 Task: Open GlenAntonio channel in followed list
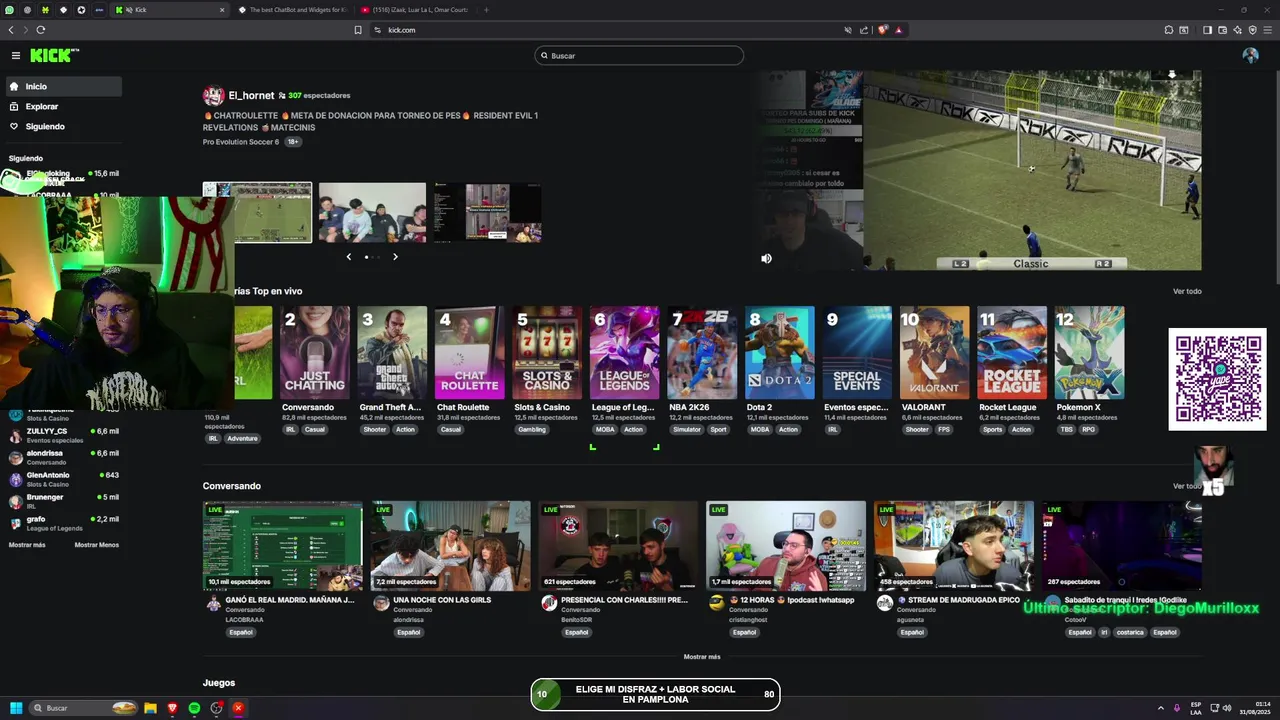click(64, 479)
